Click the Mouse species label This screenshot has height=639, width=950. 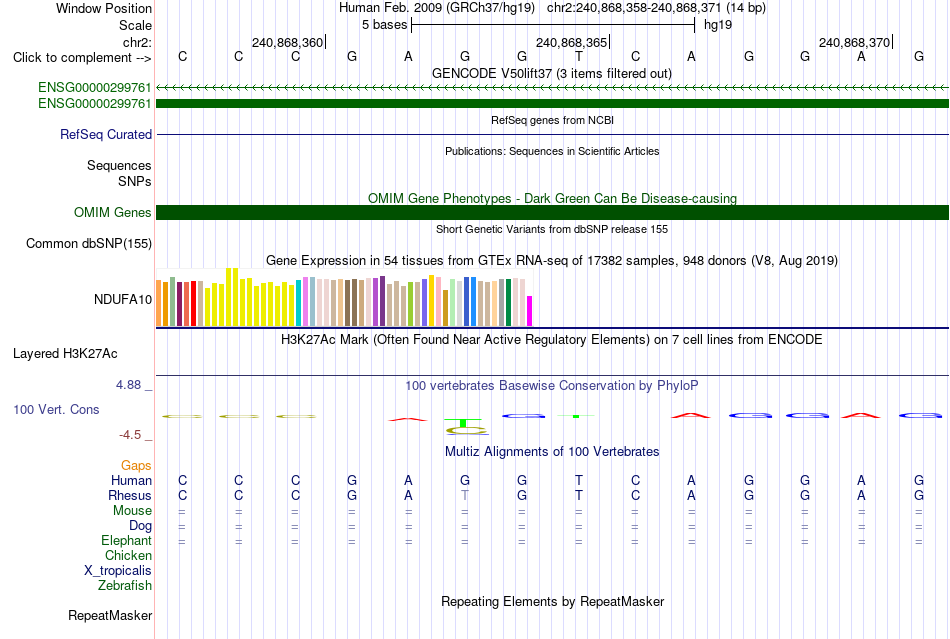pyautogui.click(x=132, y=511)
